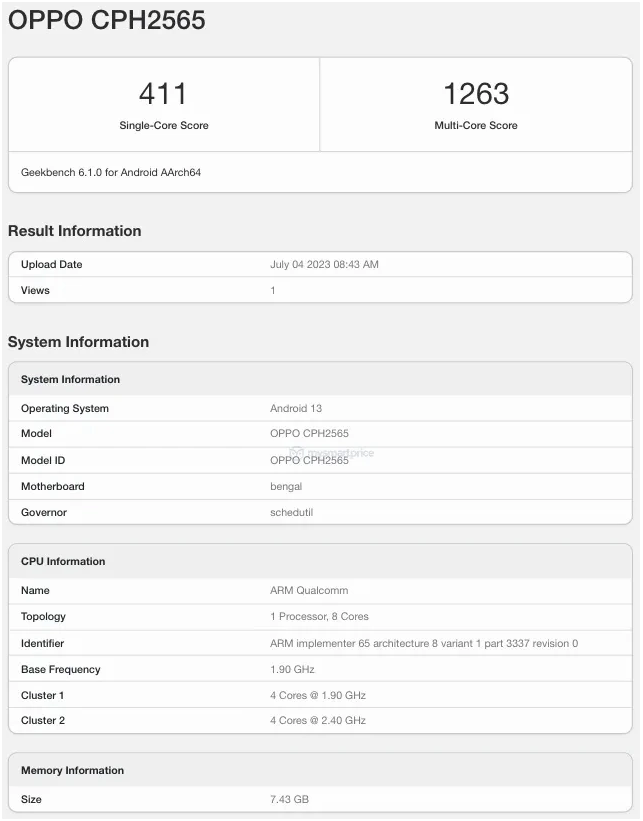The image size is (643, 821).
Task: Click the memory Size value 7.43 GB
Action: click(x=290, y=800)
